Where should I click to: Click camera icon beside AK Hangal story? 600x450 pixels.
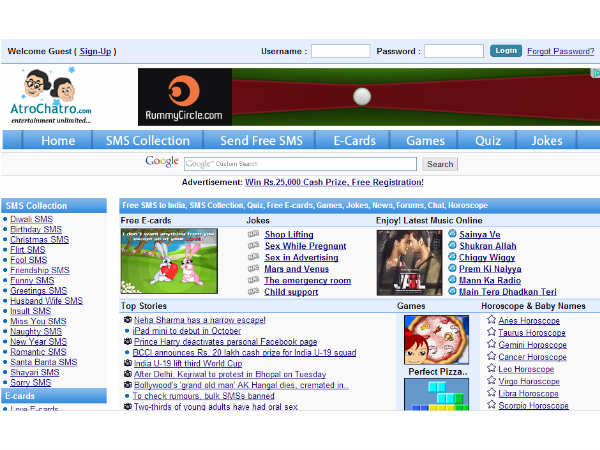[128, 385]
